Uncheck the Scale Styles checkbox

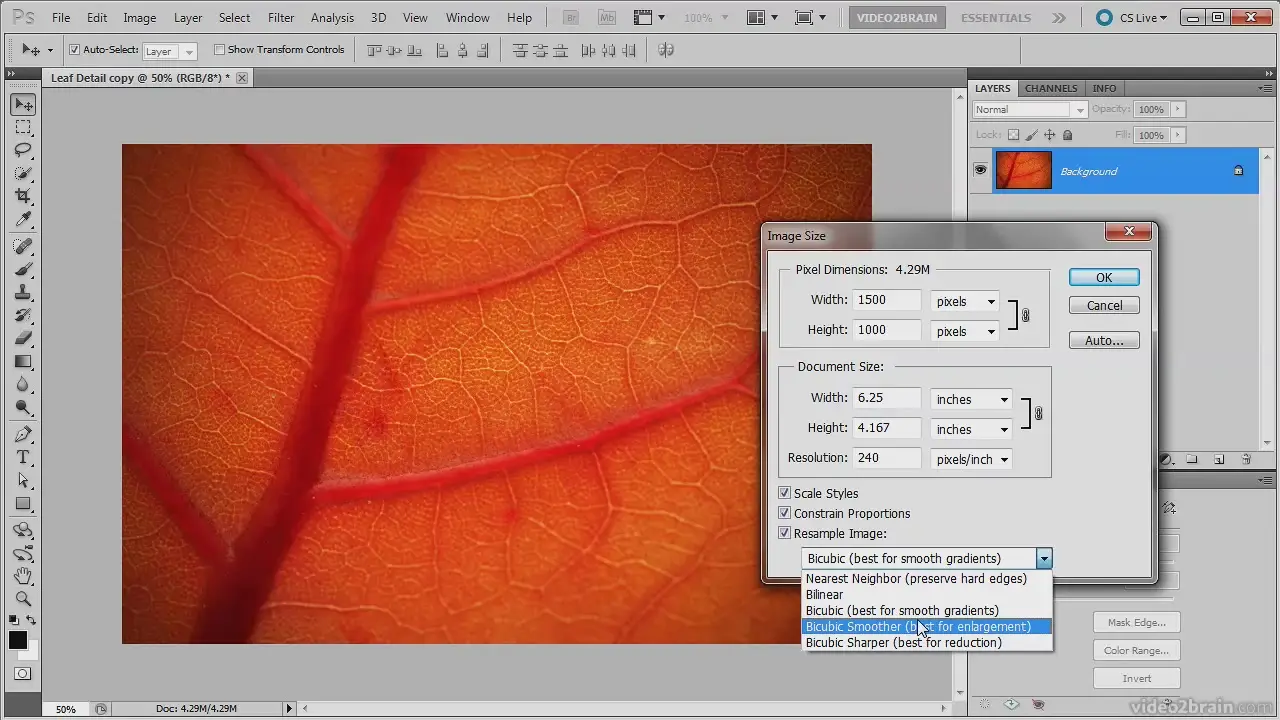click(x=785, y=493)
